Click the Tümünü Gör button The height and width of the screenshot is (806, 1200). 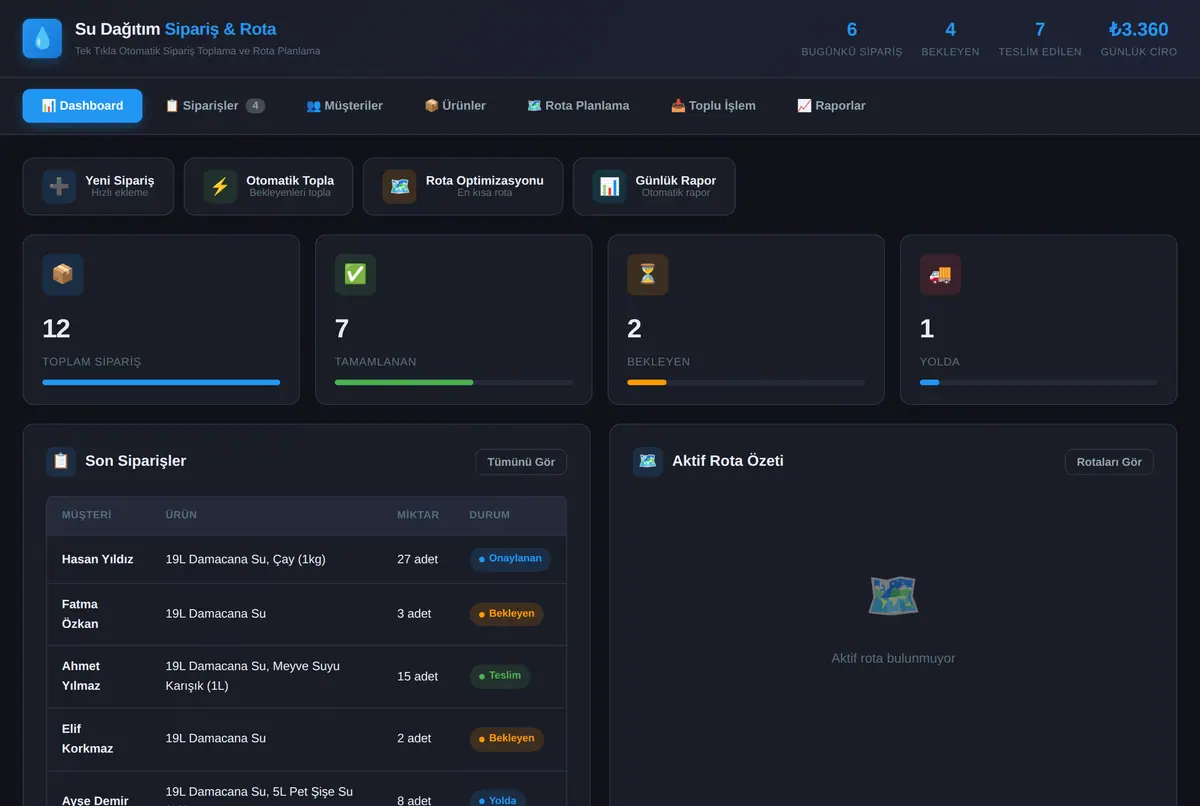(521, 462)
